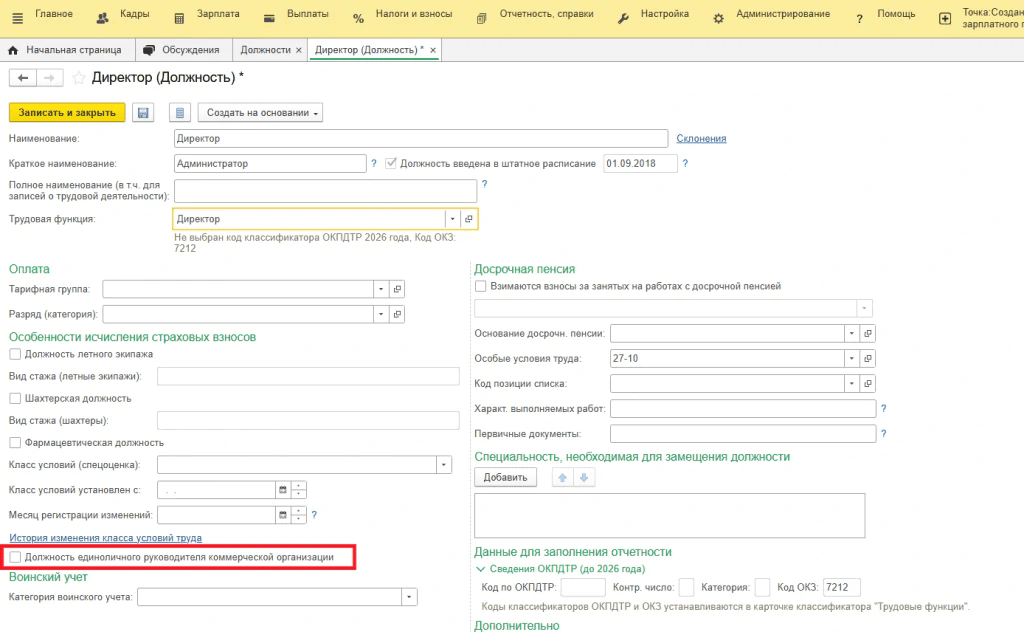Enable Шахтерская должность checkbox

tap(15, 398)
